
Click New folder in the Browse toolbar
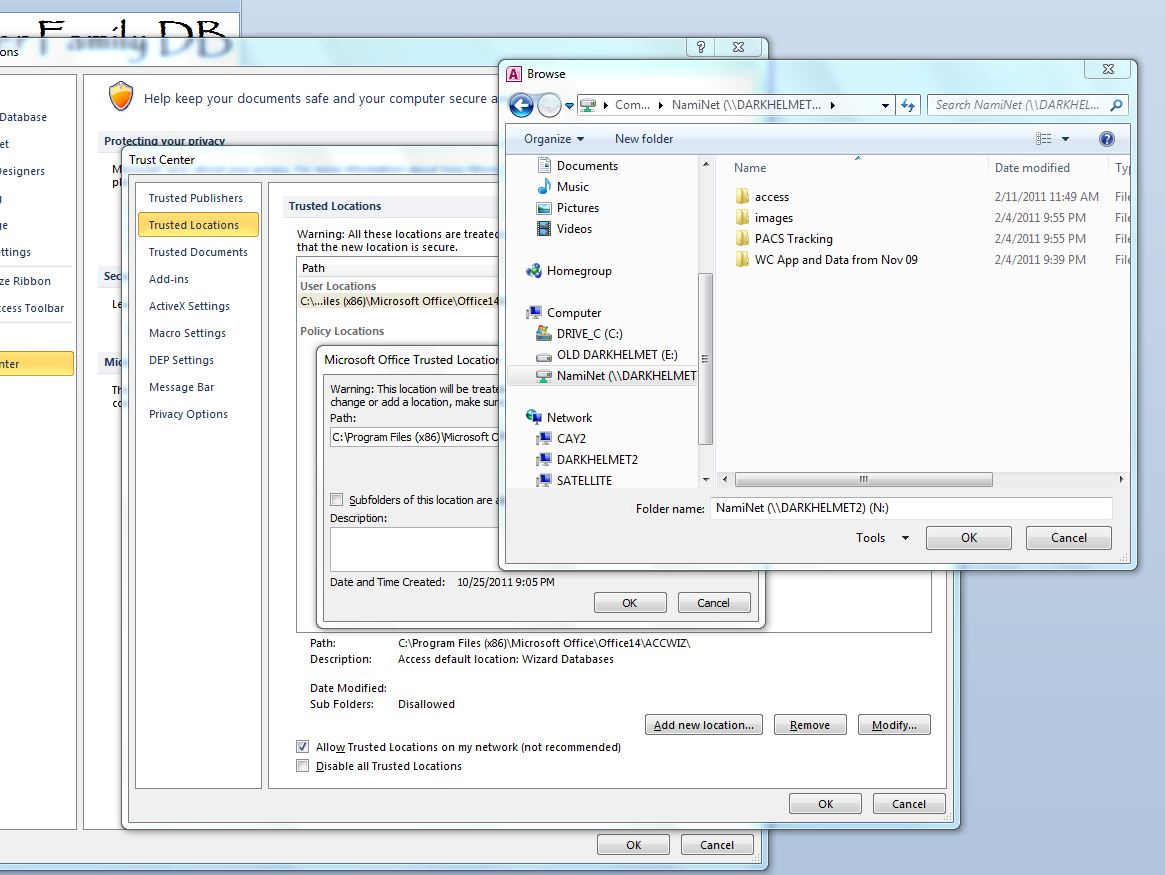[643, 139]
